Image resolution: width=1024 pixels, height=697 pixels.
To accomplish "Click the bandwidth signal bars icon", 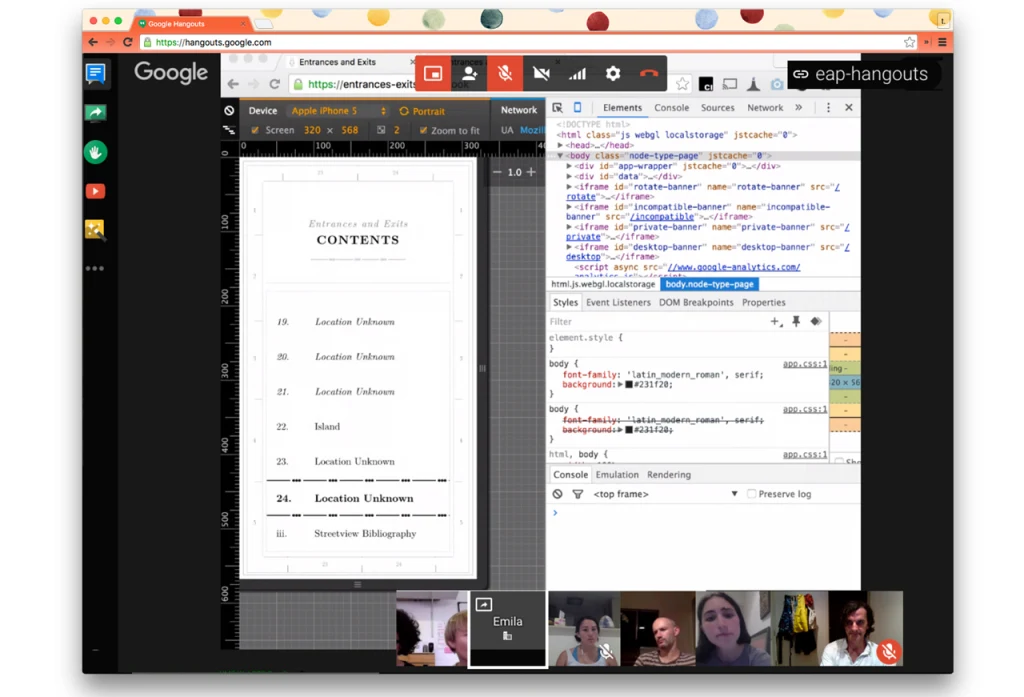I will [x=577, y=74].
